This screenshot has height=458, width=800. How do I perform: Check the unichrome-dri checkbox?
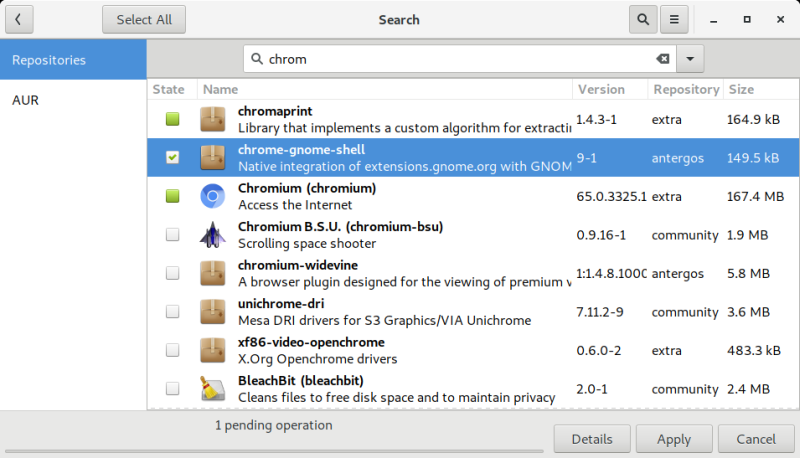[x=172, y=312]
